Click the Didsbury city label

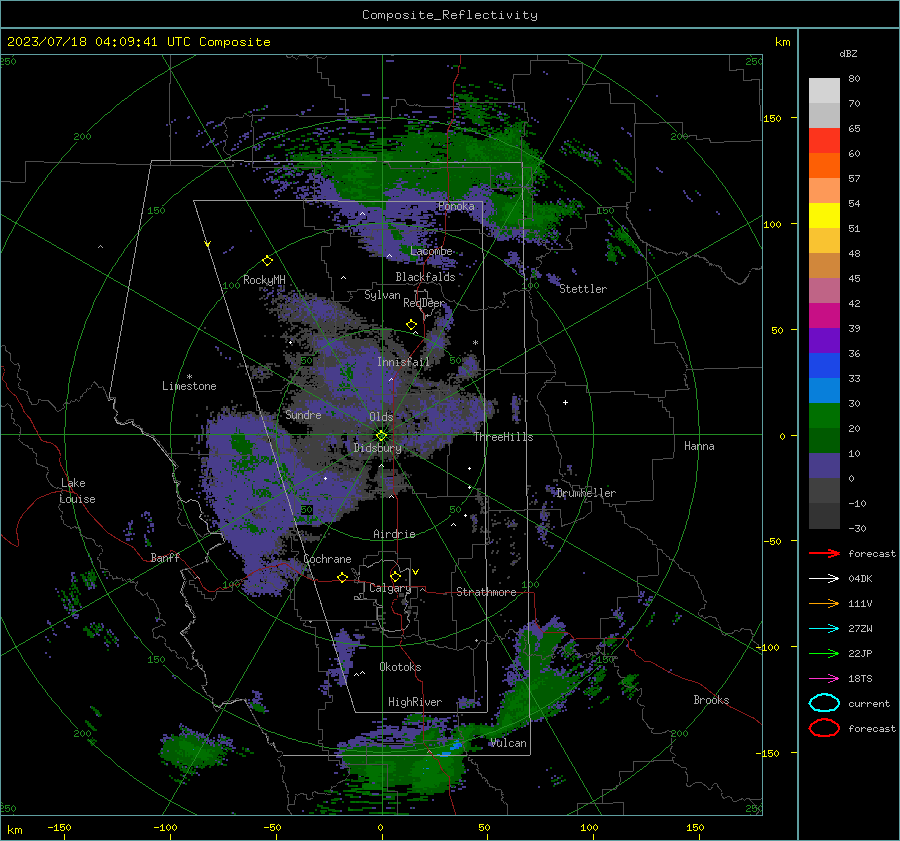377,448
